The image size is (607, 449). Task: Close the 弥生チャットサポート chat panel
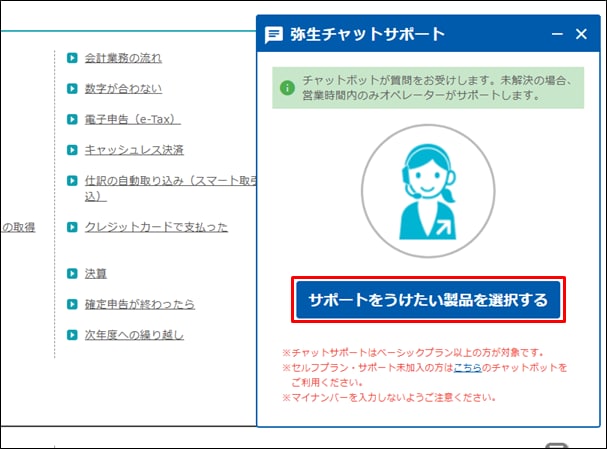pyautogui.click(x=581, y=34)
